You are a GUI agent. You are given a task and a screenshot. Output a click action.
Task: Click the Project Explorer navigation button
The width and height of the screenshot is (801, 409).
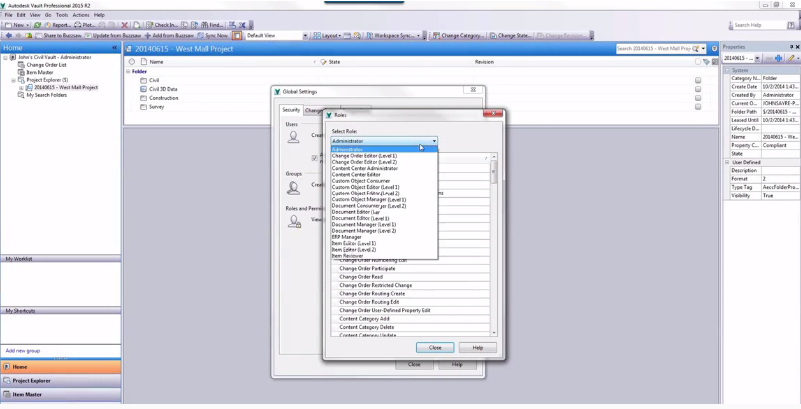click(60, 380)
